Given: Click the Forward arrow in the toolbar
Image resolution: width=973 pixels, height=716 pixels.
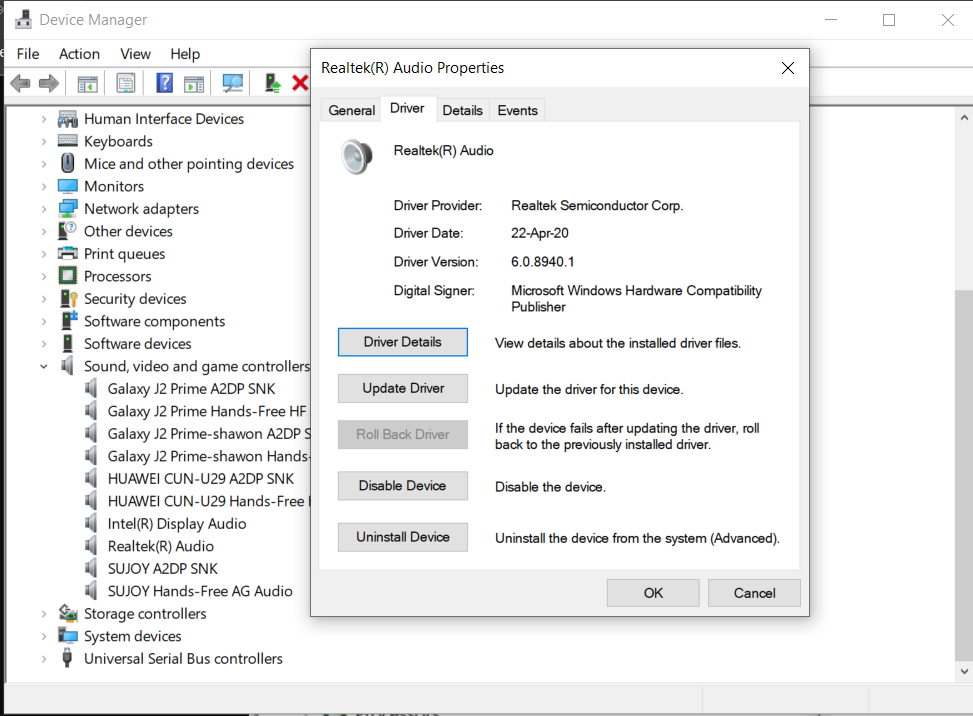Looking at the screenshot, I should 49,83.
